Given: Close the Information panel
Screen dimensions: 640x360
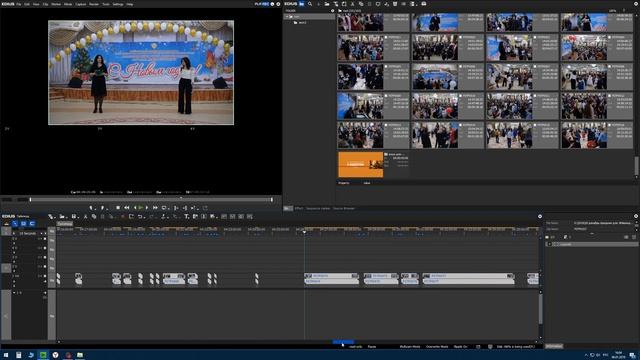Looking at the screenshot, I should 636,216.
